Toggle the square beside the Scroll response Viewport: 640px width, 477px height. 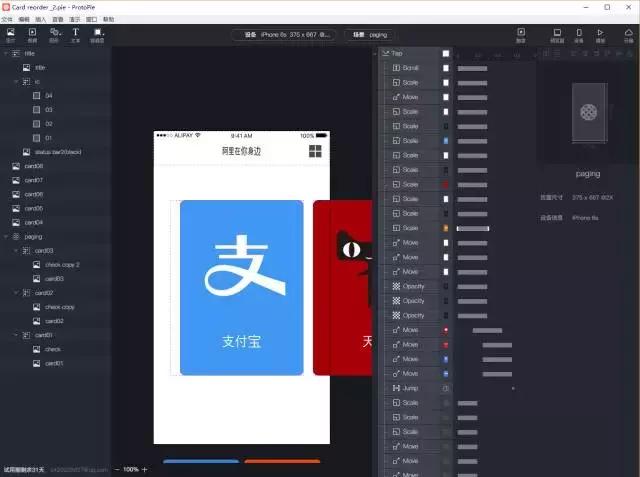click(446, 68)
